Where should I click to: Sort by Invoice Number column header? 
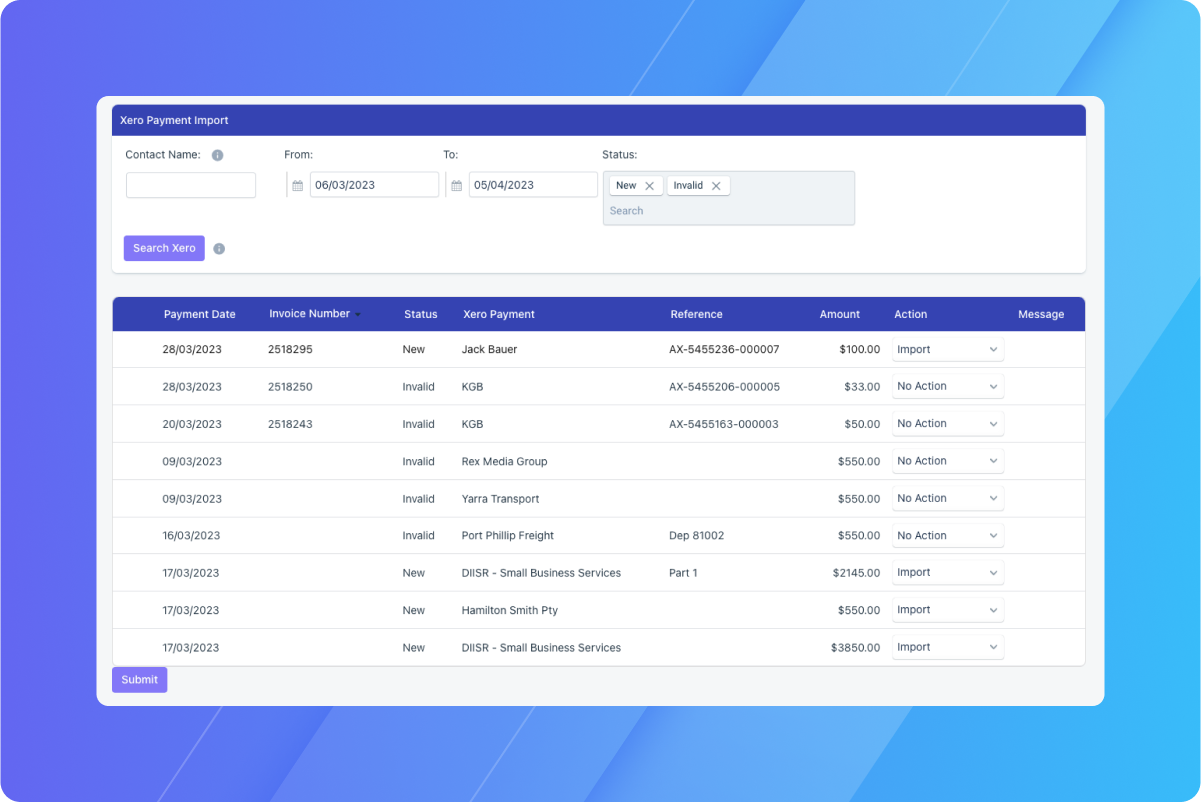tap(309, 314)
